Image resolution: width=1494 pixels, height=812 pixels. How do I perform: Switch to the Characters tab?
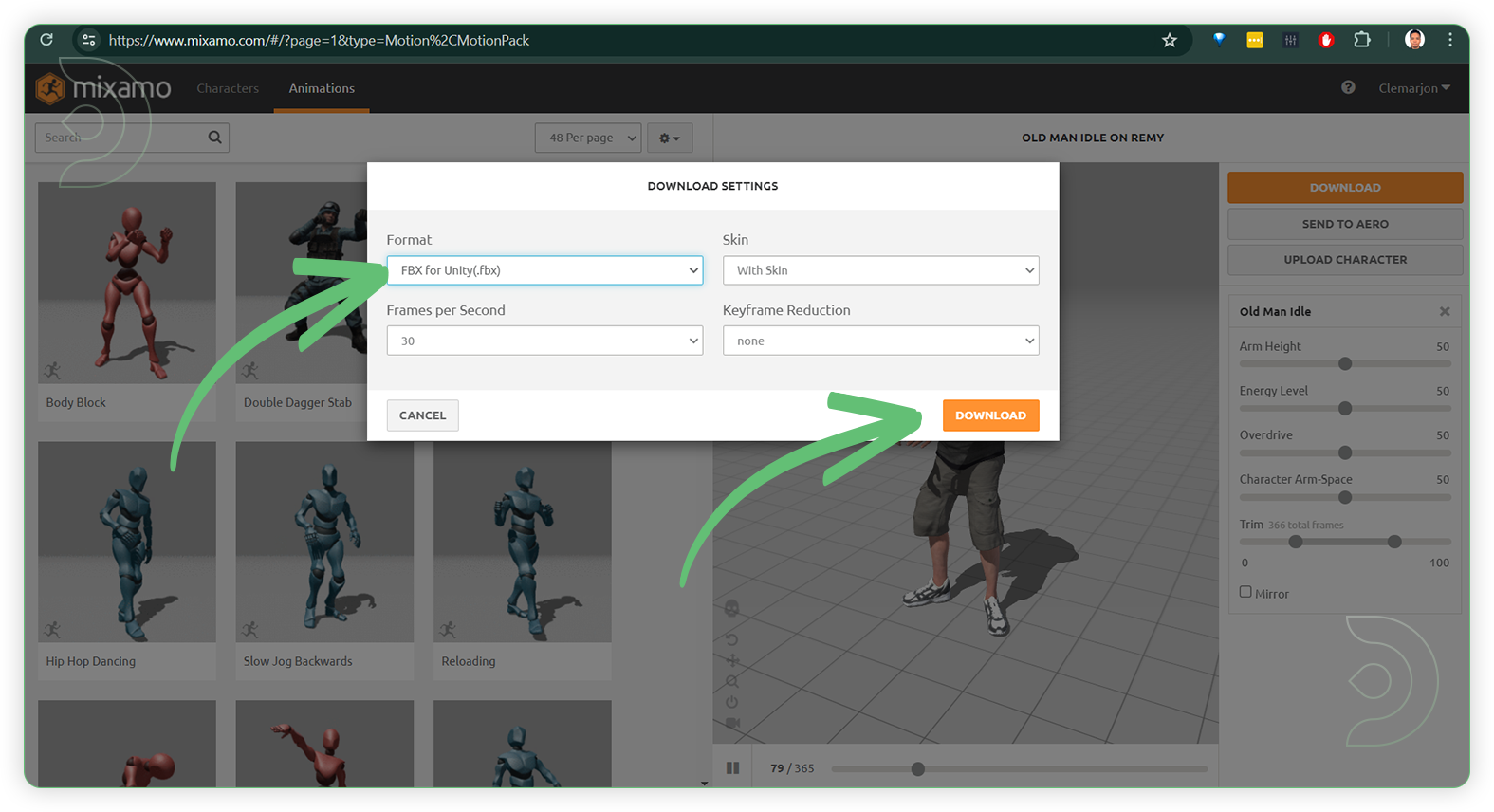click(x=228, y=88)
